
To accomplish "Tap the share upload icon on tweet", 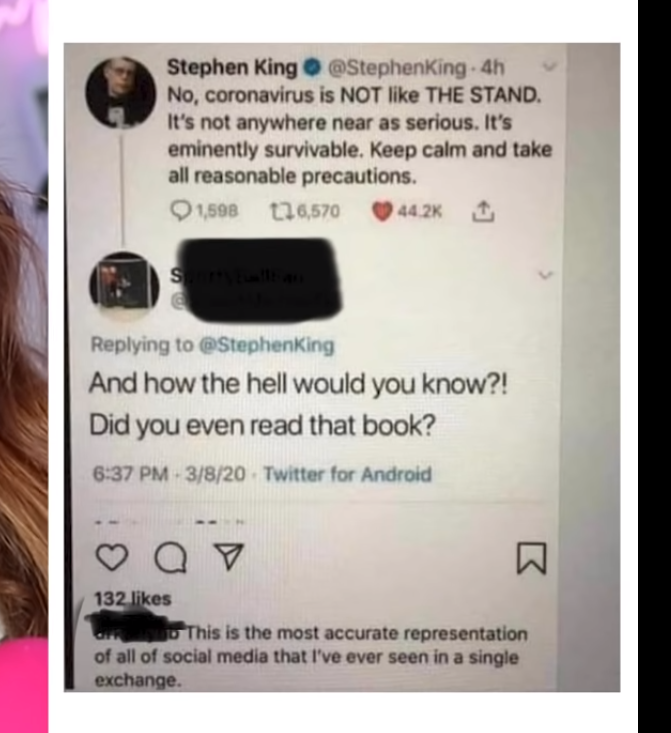I will pyautogui.click(x=483, y=211).
